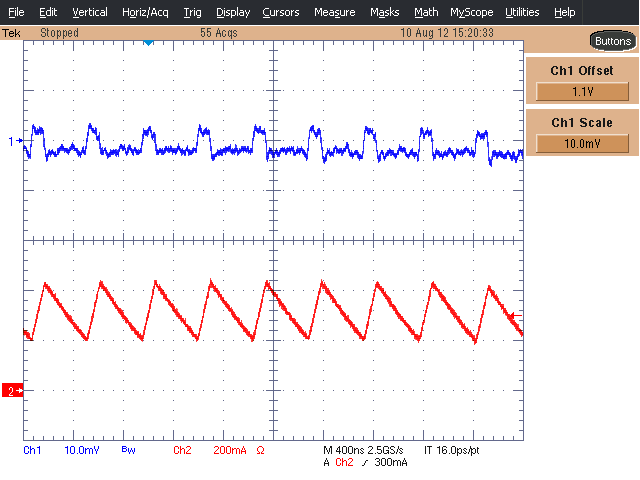
Task: Click the Ch2 ohm termination symbol
Action: pos(260,450)
